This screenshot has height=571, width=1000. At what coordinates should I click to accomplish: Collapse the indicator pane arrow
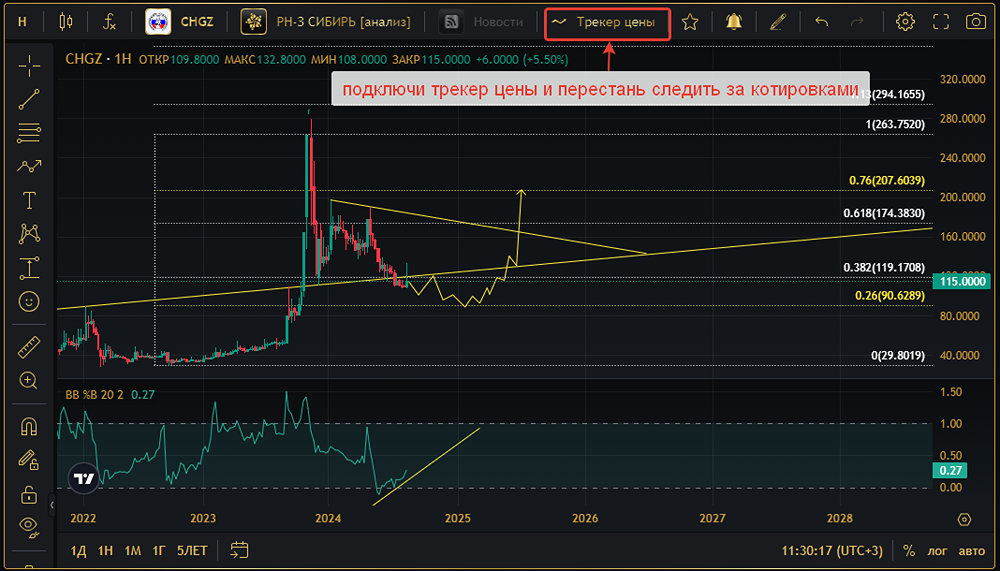tap(52, 505)
